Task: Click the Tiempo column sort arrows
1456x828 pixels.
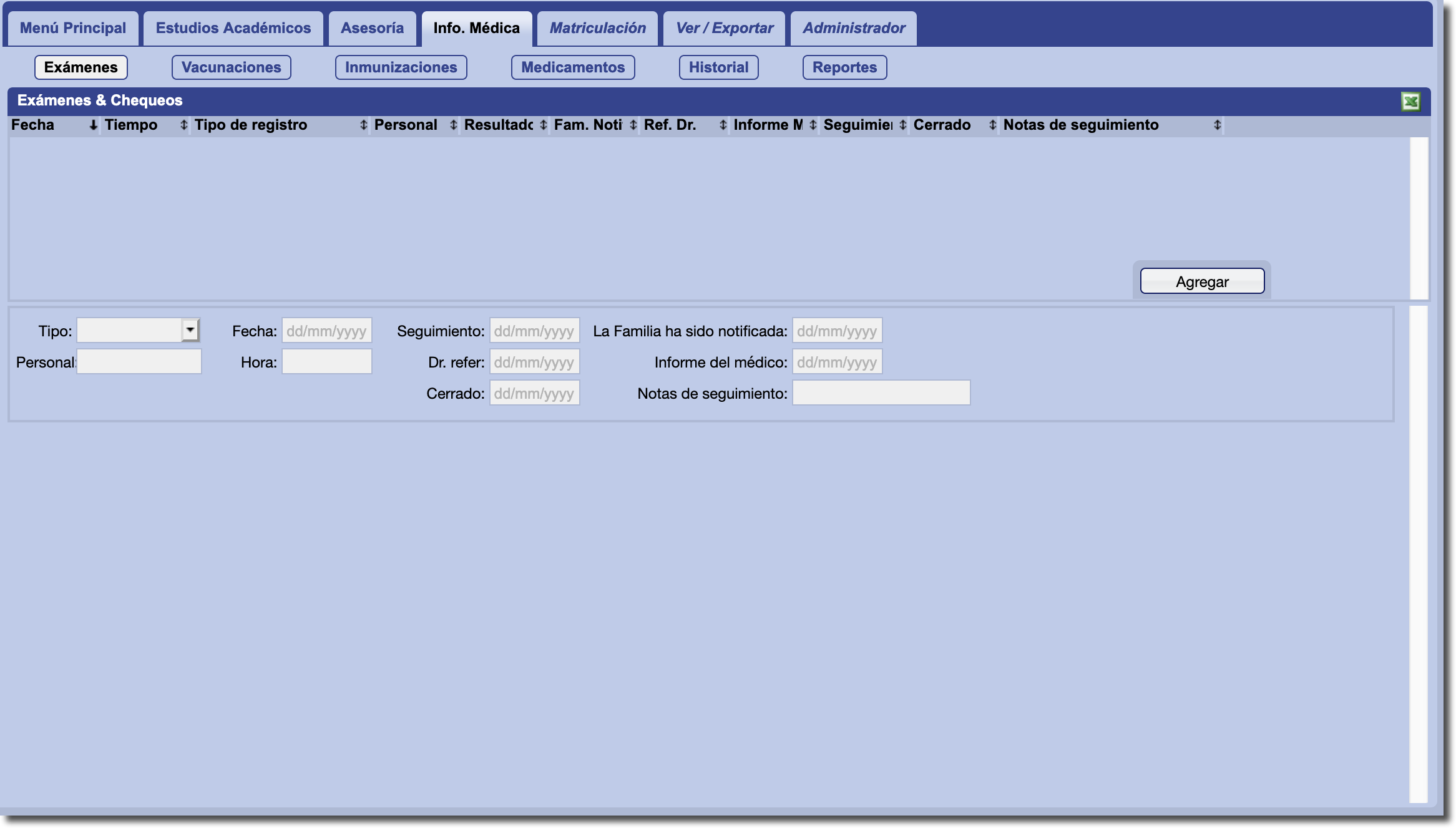Action: [183, 125]
